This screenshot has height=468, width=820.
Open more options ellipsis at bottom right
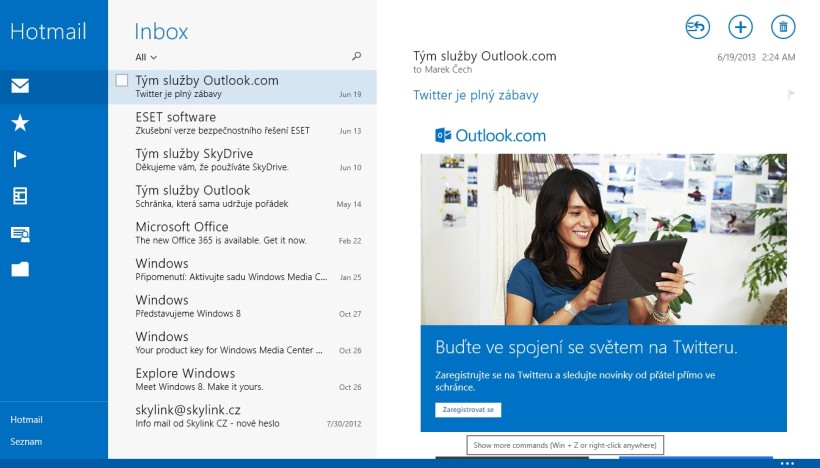pyautogui.click(x=787, y=463)
